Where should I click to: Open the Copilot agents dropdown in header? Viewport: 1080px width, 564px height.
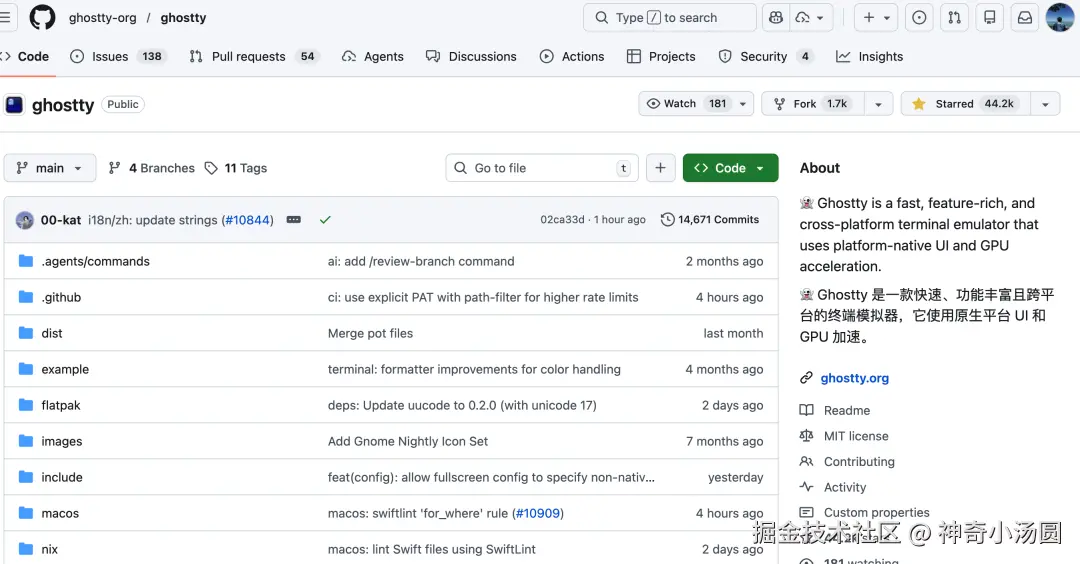tap(810, 18)
